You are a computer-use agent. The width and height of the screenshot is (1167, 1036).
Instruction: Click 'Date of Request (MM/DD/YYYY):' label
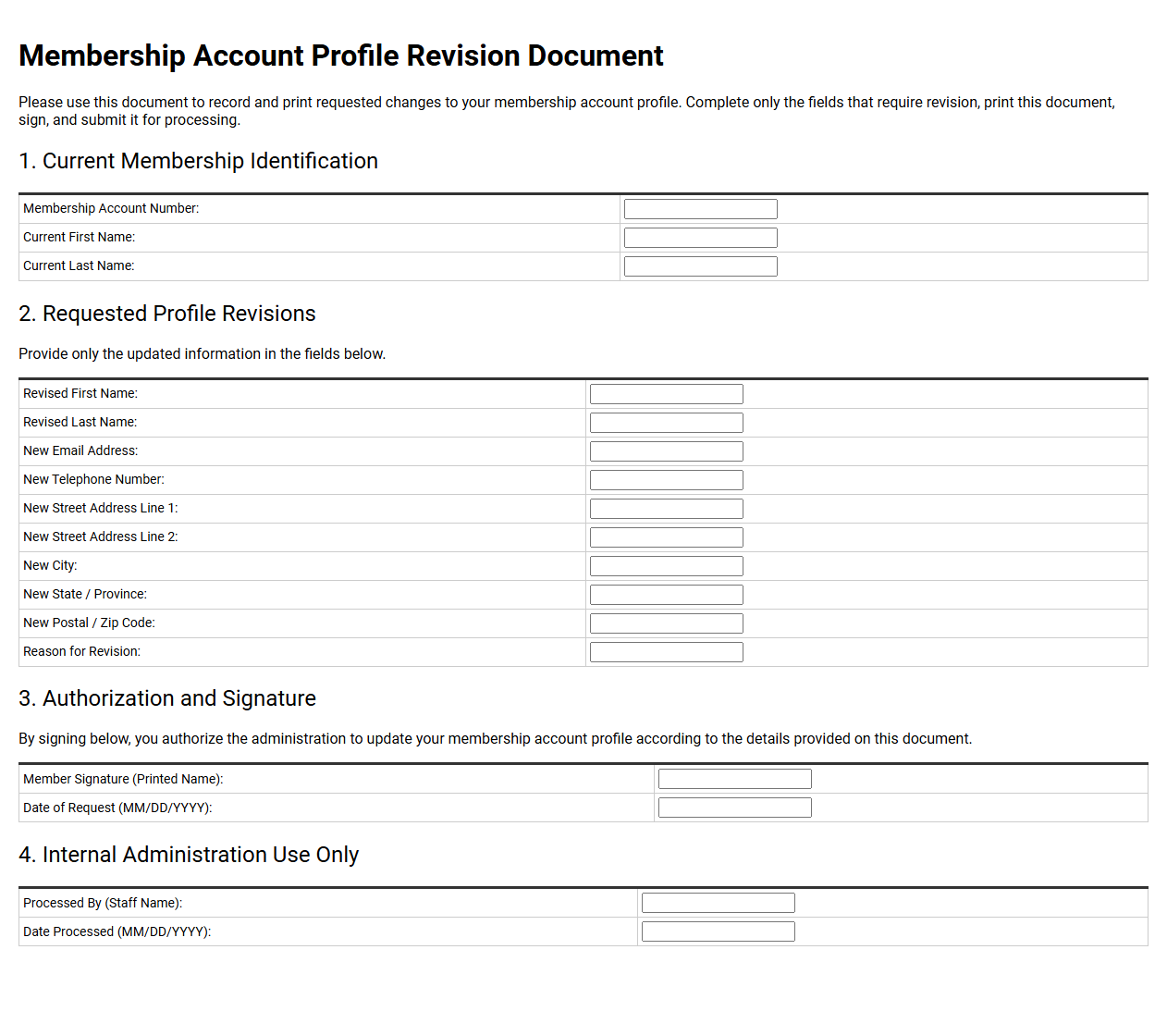[x=117, y=808]
